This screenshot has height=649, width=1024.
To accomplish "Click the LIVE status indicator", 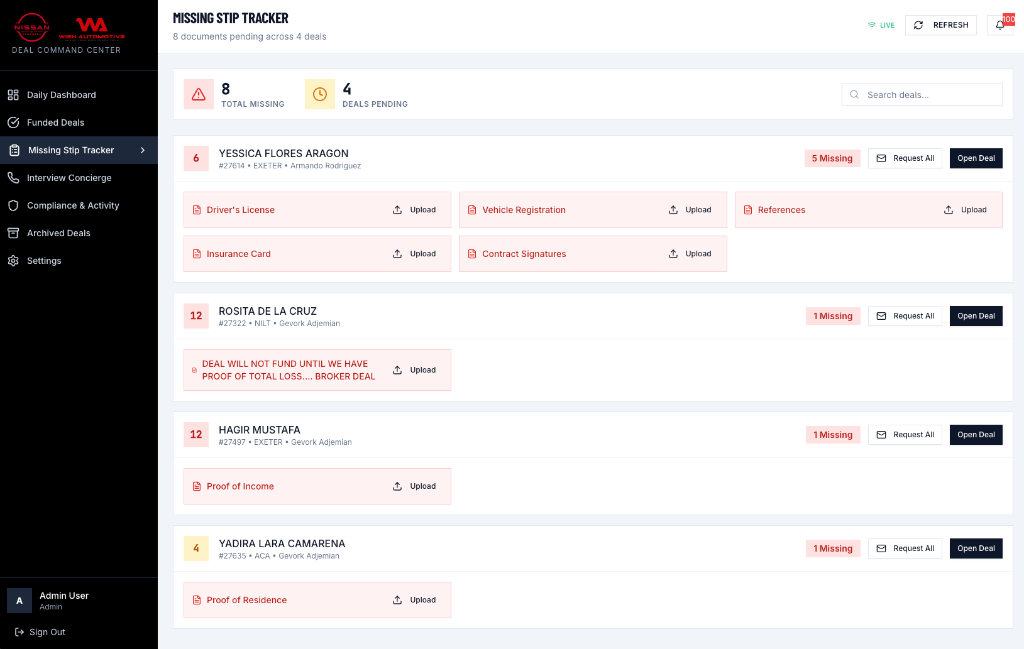I will tap(881, 25).
